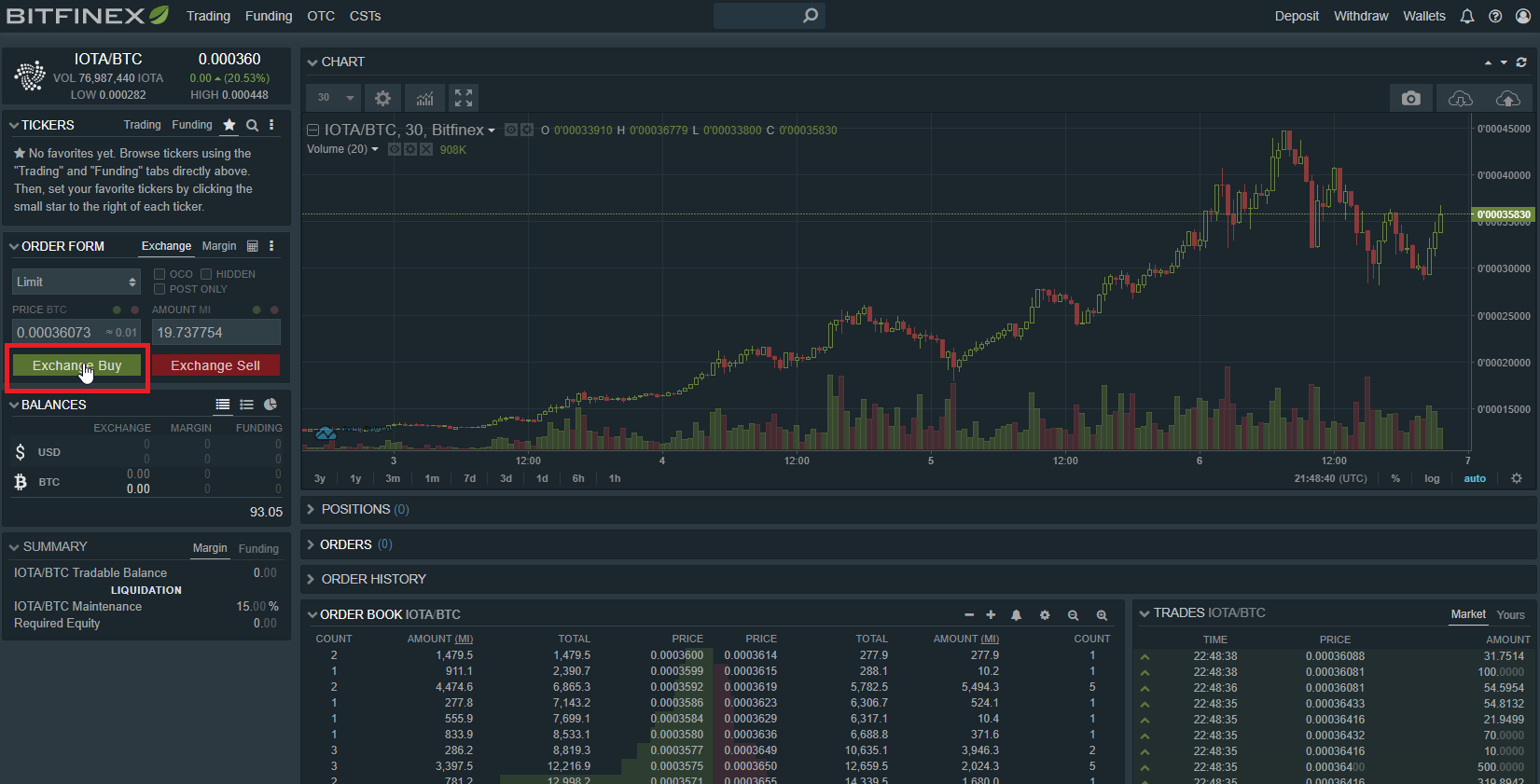Switch Summary to Funding tab

[258, 548]
